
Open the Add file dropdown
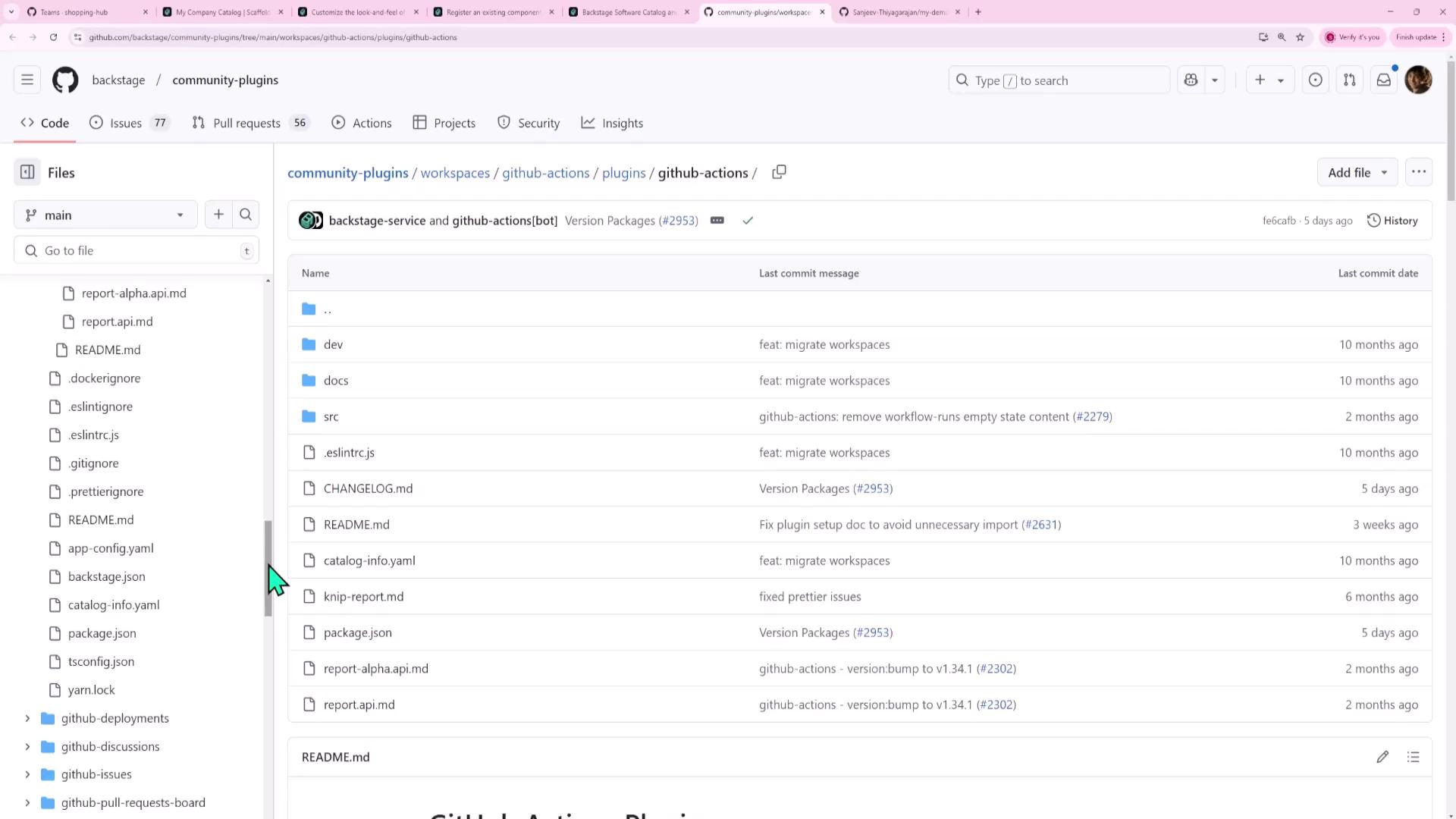point(1357,172)
